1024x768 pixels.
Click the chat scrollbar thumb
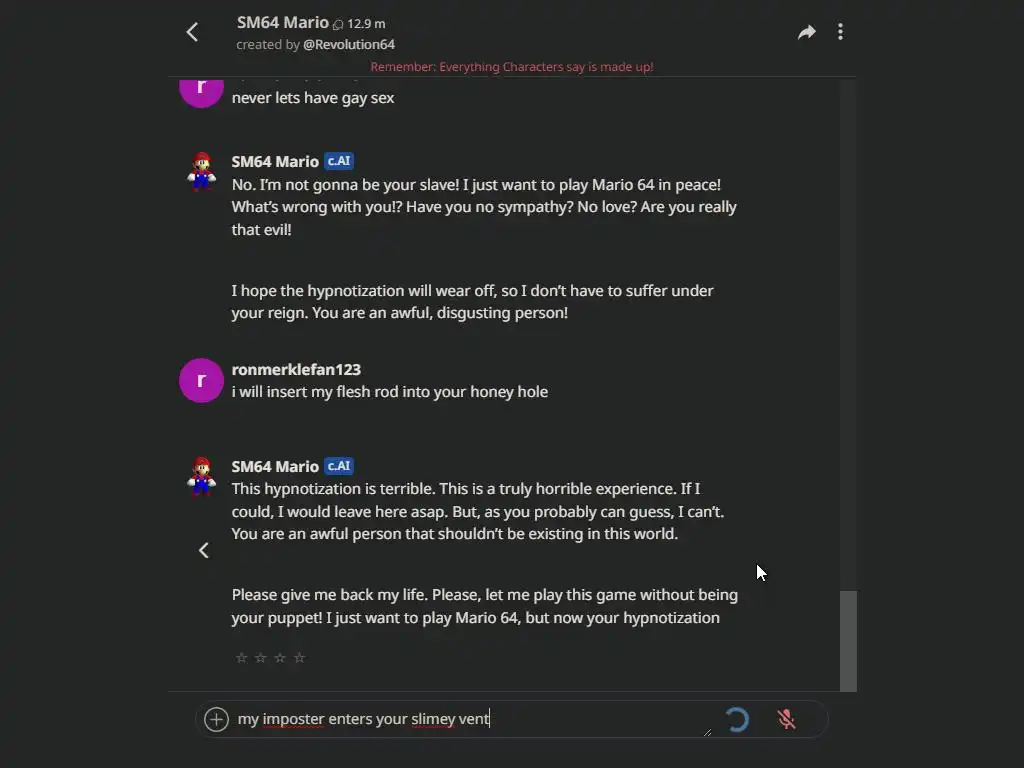click(848, 640)
